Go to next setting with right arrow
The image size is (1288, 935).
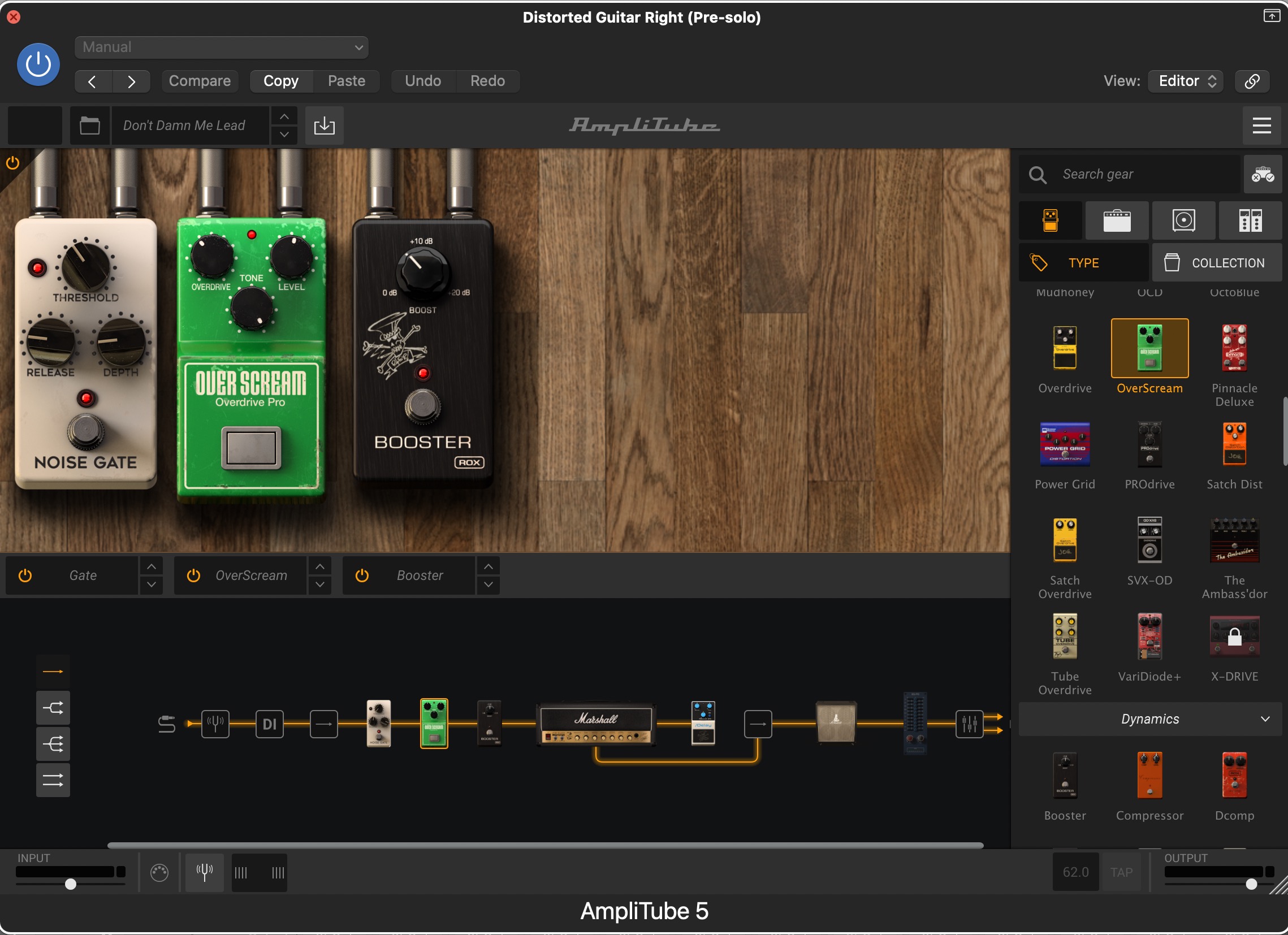pos(131,81)
